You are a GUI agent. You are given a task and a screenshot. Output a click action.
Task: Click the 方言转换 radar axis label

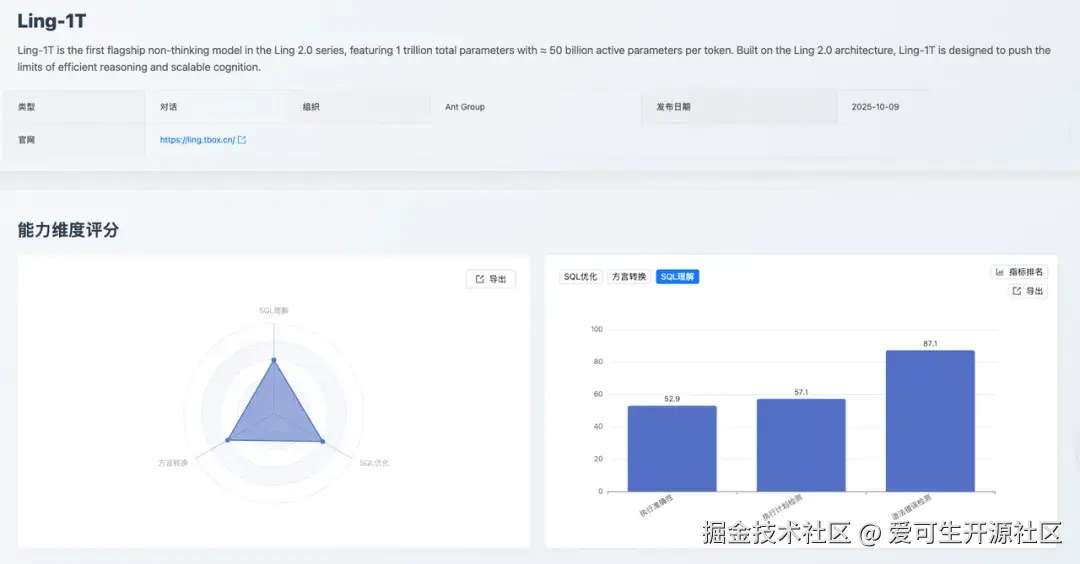click(173, 463)
